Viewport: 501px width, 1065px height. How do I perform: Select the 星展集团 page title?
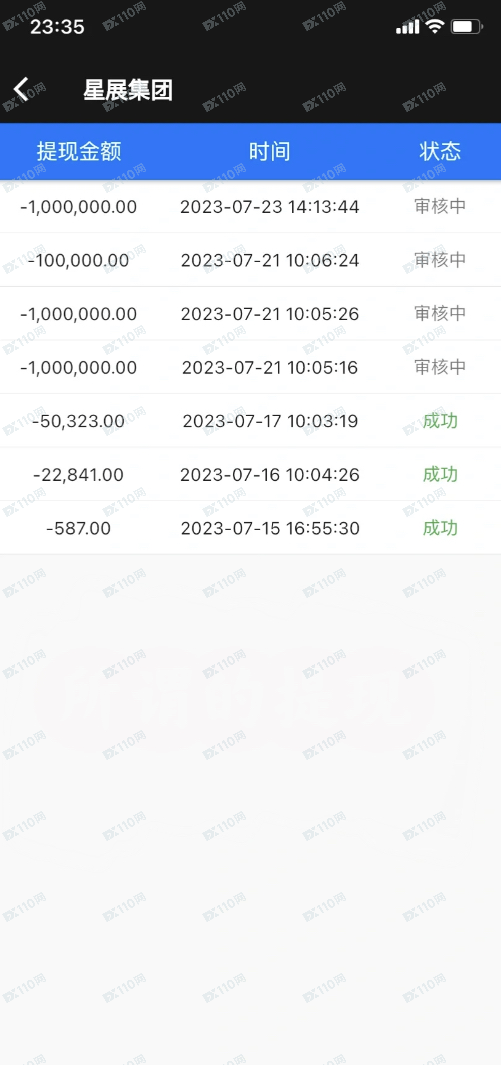[128, 90]
